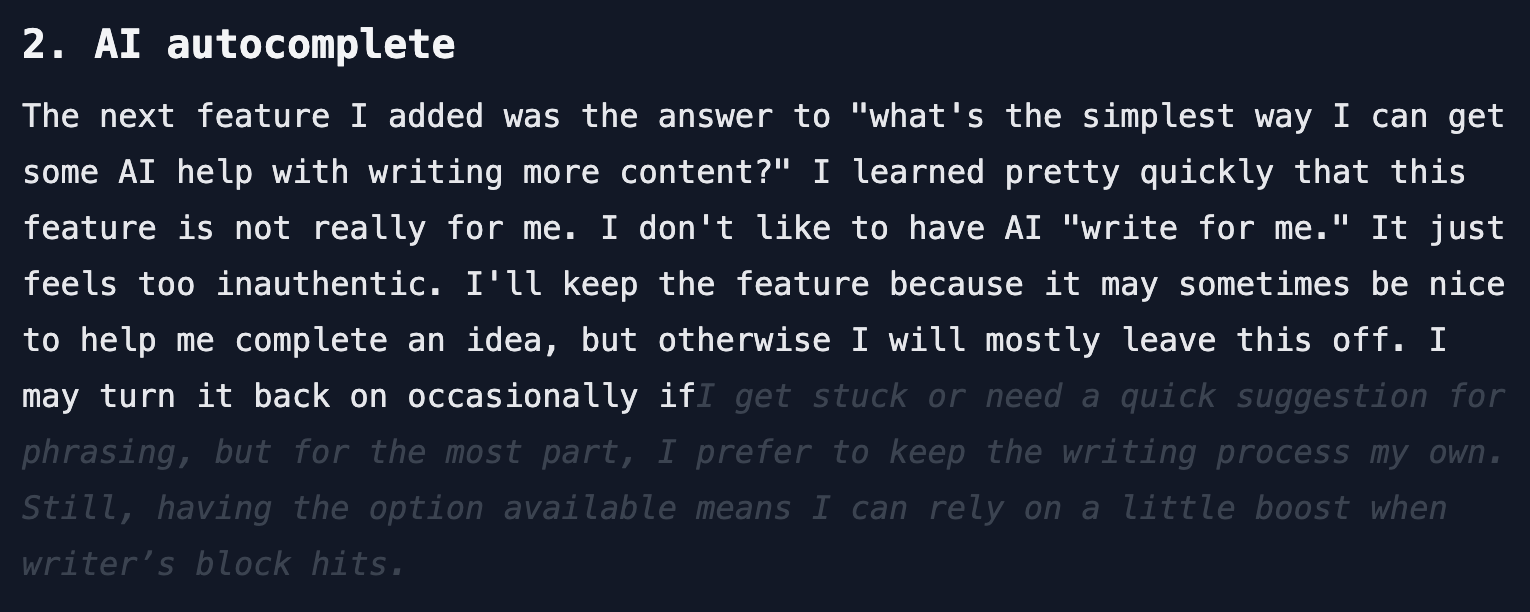This screenshot has height=612, width=1530.
Task: Click the suggested phrase 'little boost'
Action: click(x=1236, y=508)
